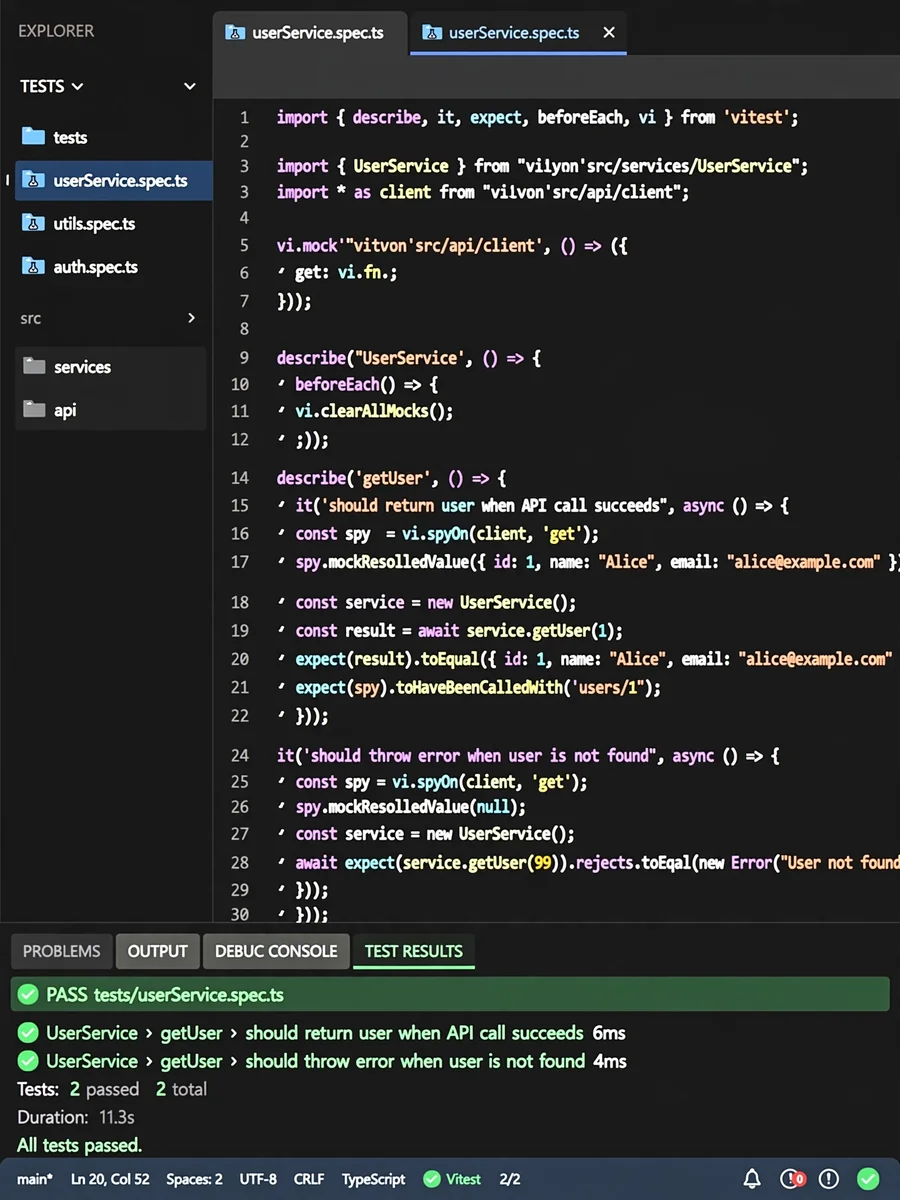Click describe('getUser' on line 14
Image resolution: width=900 pixels, height=1200 pixels.
click(355, 478)
